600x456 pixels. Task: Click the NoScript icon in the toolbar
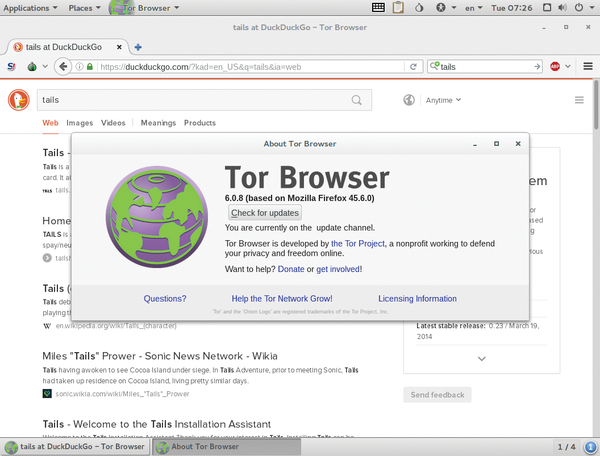[11, 67]
